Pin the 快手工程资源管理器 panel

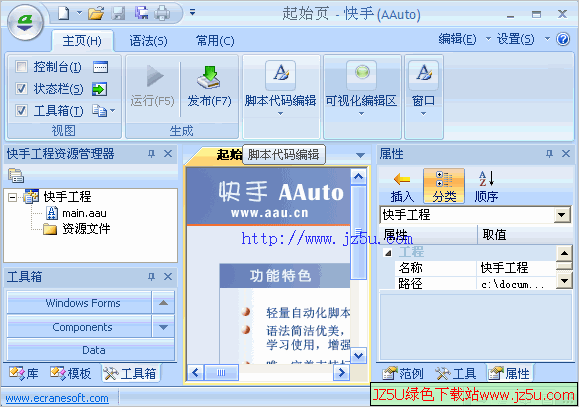(151, 154)
